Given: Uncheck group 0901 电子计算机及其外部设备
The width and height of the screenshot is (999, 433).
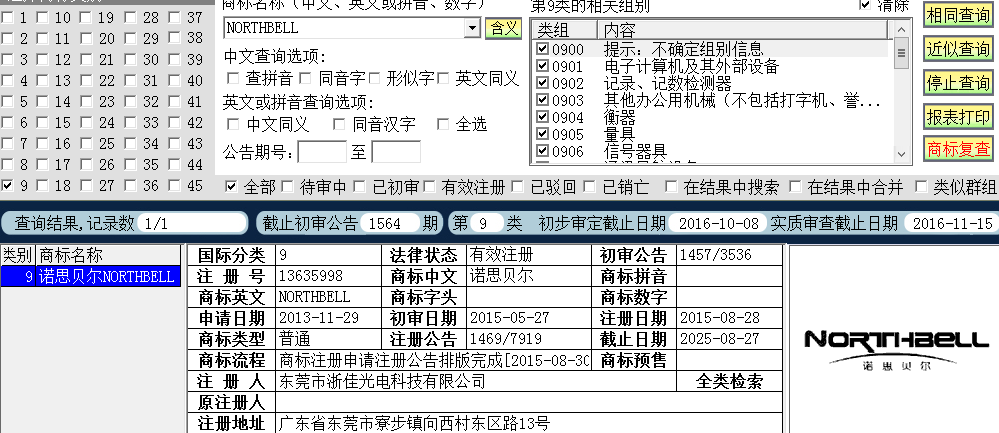Looking at the screenshot, I should [x=542, y=66].
